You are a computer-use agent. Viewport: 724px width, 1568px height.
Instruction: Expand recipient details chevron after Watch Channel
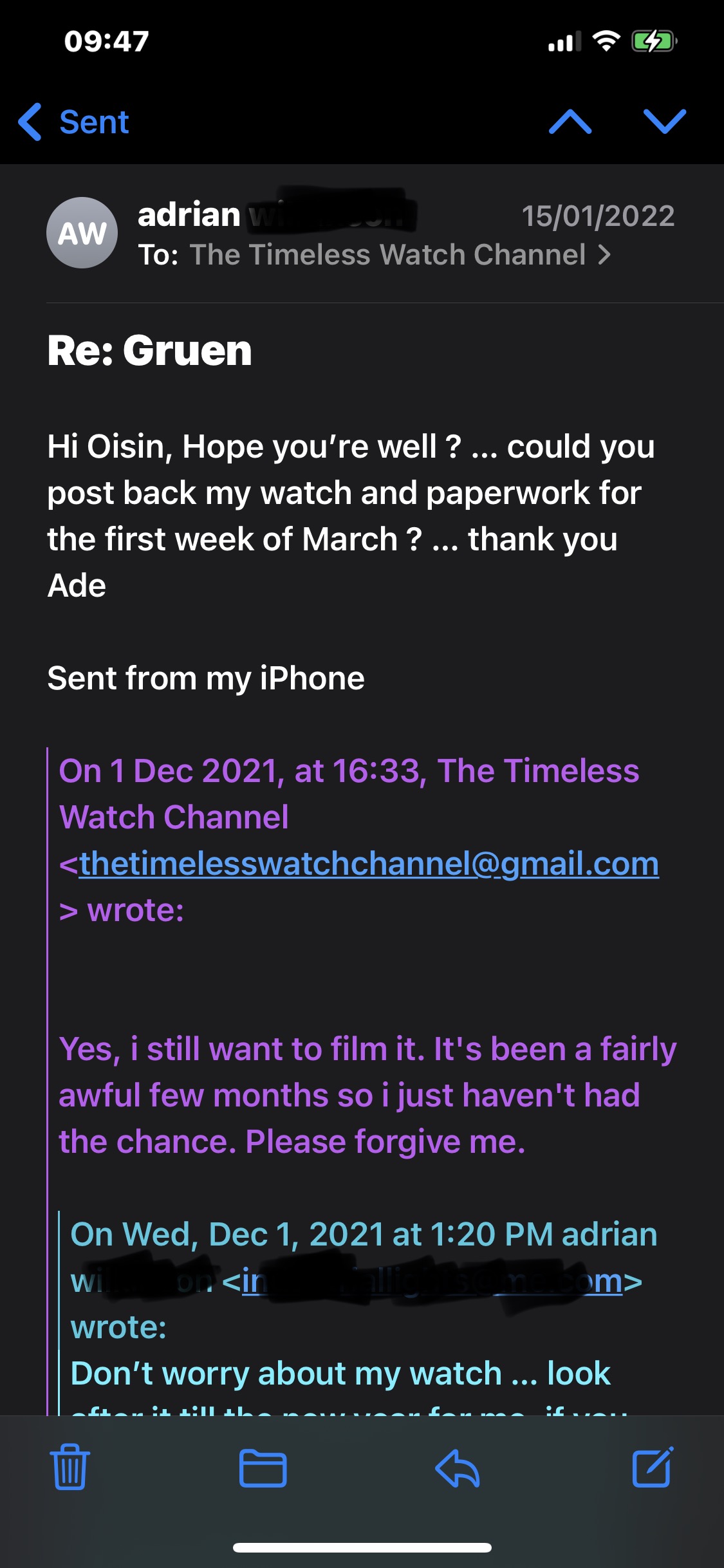click(x=604, y=255)
